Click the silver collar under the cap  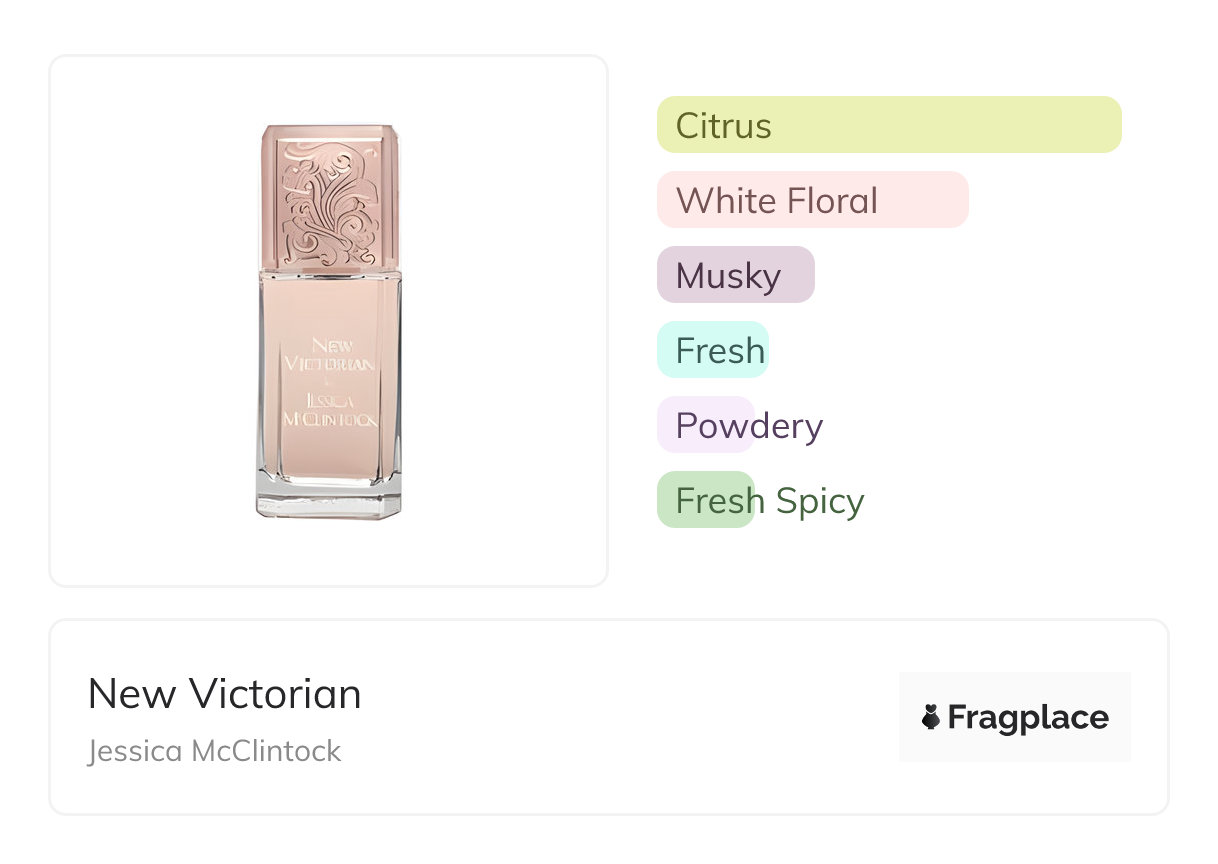[329, 271]
